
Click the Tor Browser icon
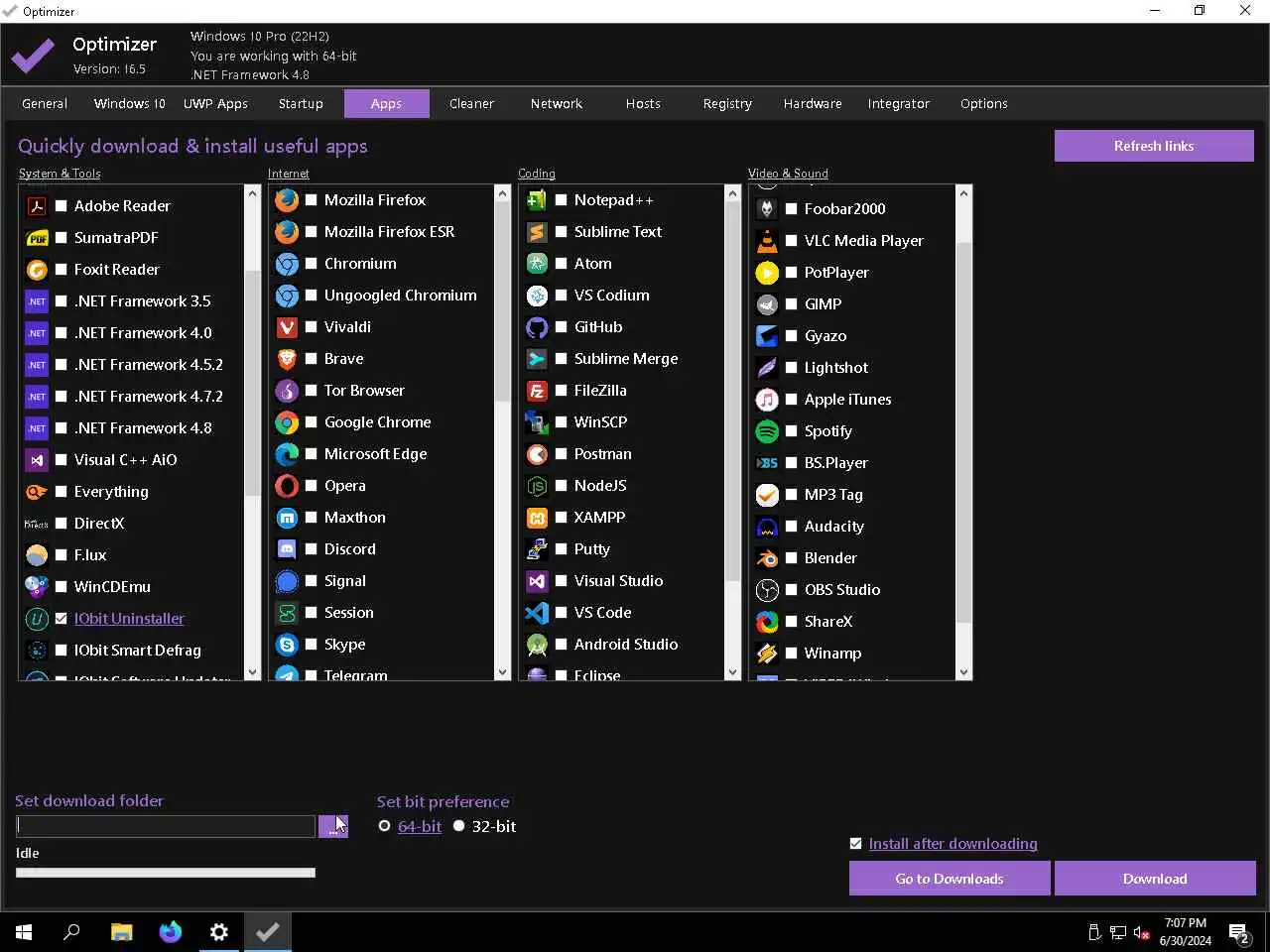tap(287, 391)
